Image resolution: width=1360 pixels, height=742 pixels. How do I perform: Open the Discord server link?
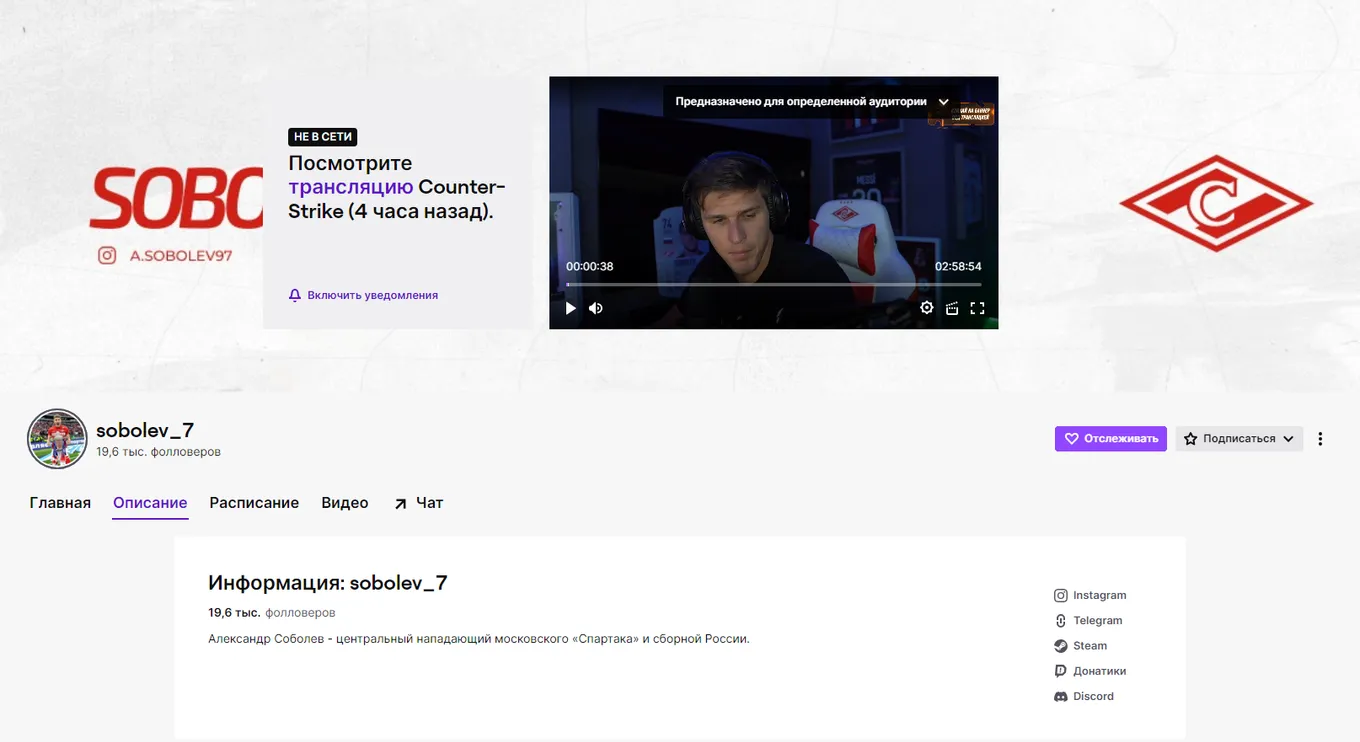click(x=1084, y=696)
